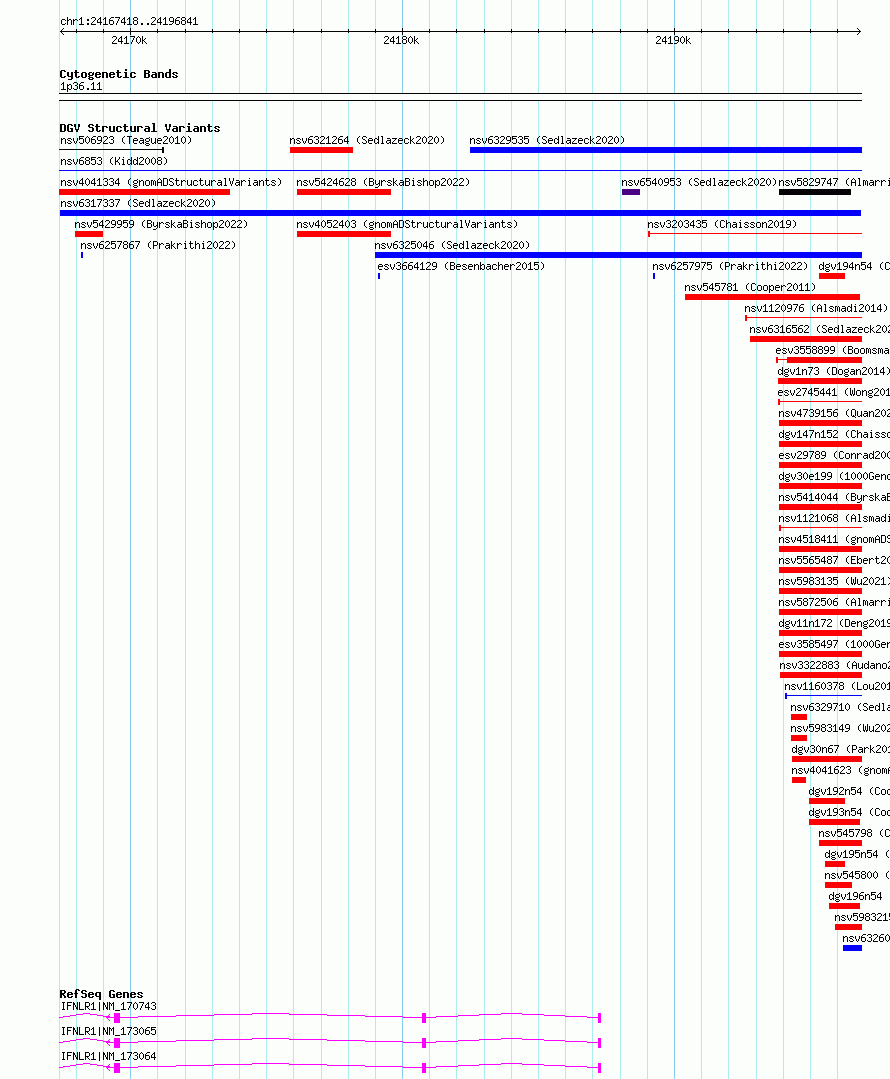
Task: Select the IFNLR1|NM_173064 transcript label
Action: click(x=109, y=1056)
